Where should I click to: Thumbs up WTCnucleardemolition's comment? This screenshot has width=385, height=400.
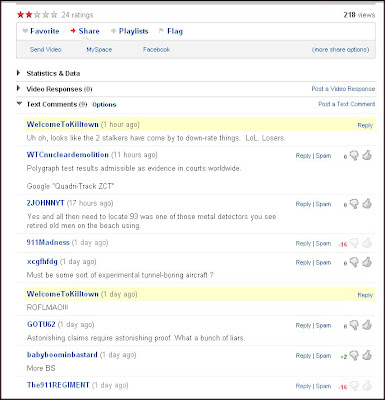[x=367, y=155]
